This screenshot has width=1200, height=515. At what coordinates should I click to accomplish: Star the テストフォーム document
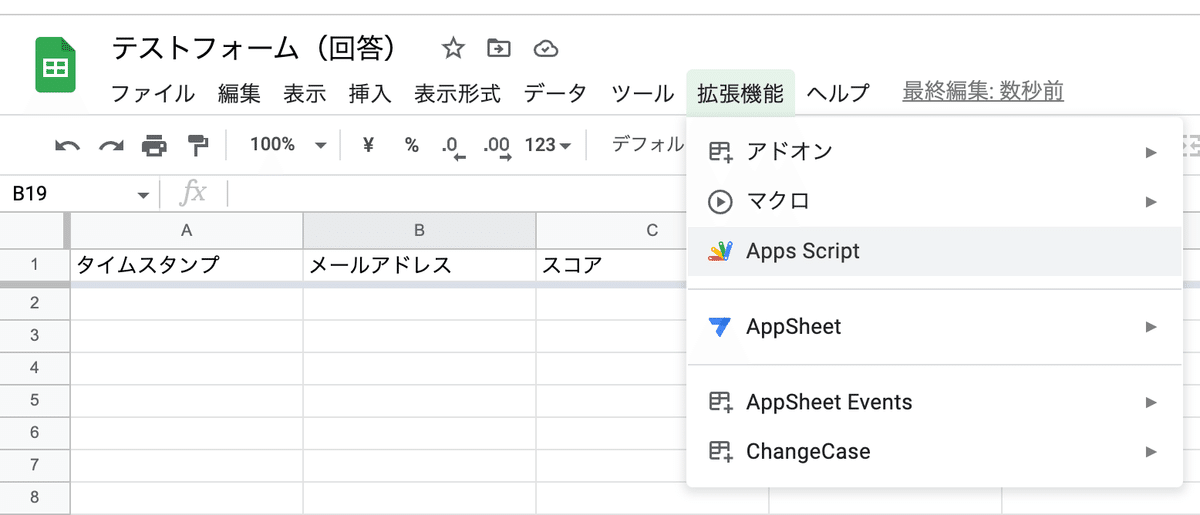point(453,48)
